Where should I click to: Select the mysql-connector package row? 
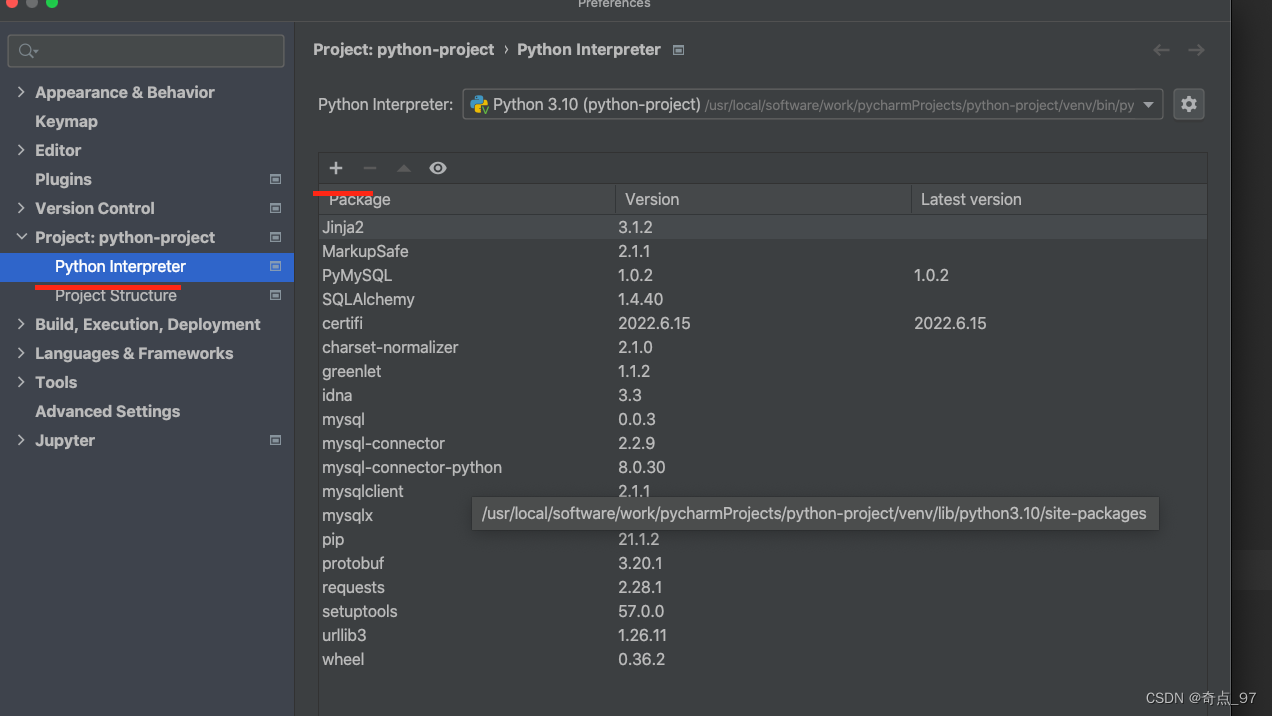tap(763, 443)
